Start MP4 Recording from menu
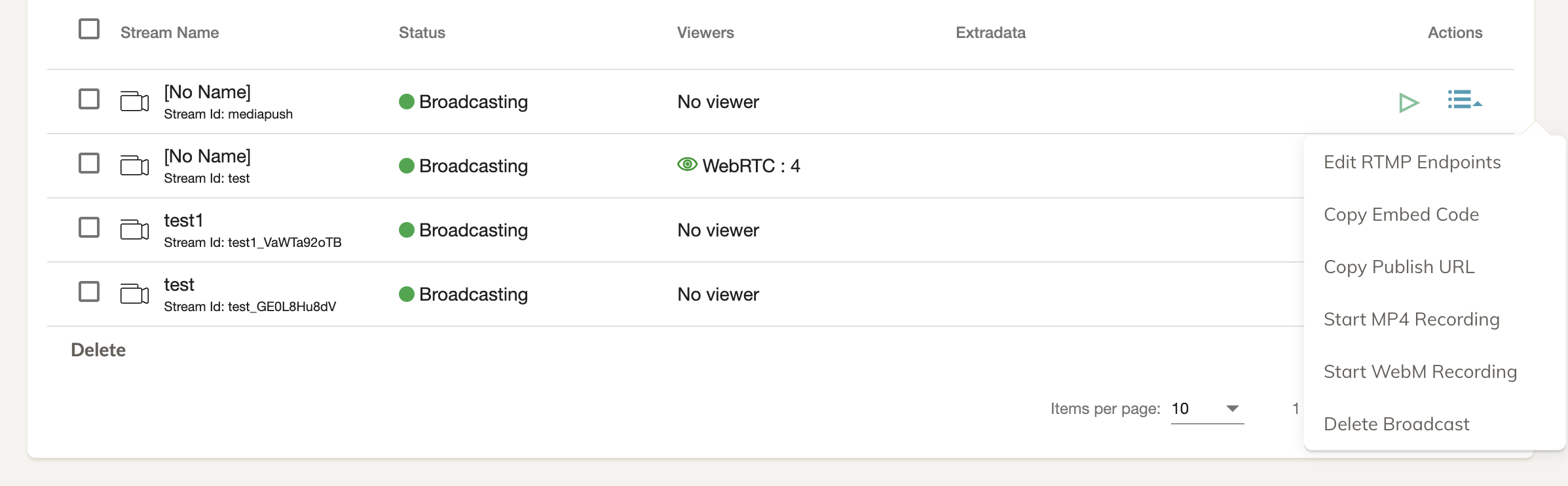The height and width of the screenshot is (486, 1568). (x=1411, y=320)
